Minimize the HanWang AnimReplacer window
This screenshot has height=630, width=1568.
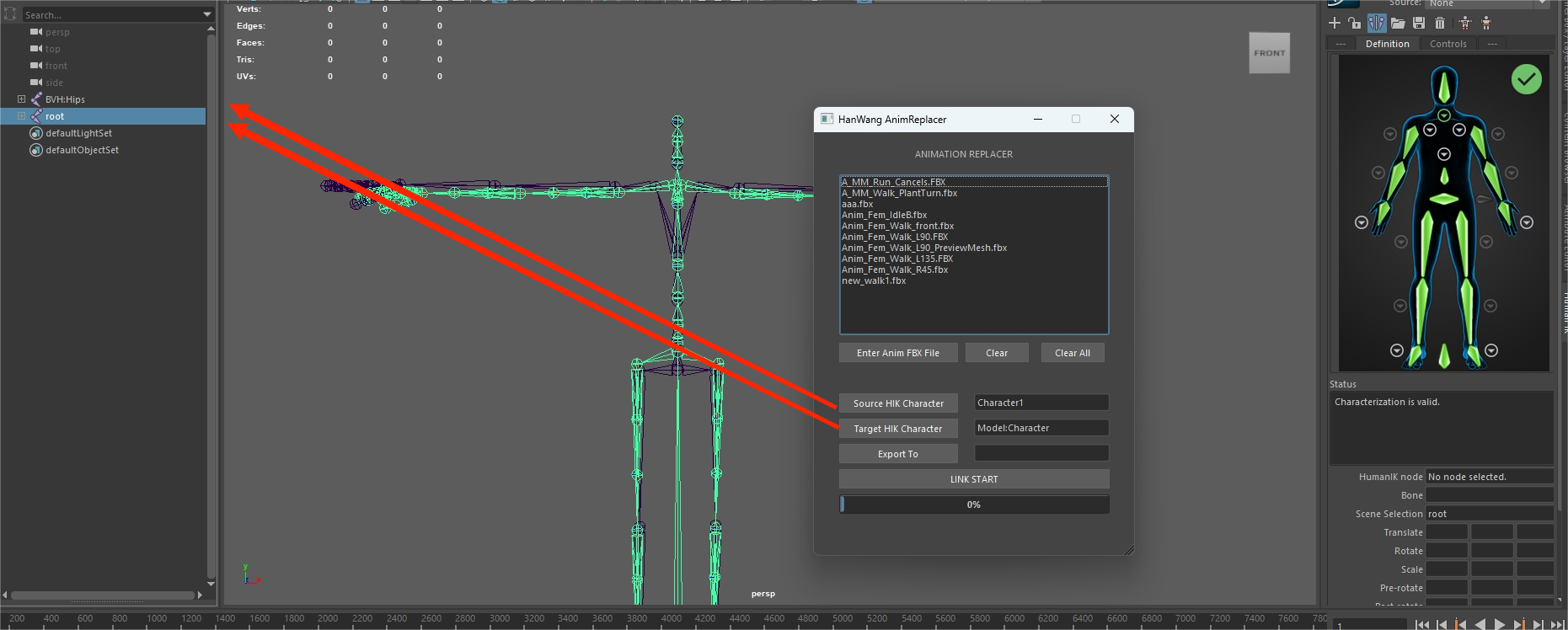point(1038,119)
